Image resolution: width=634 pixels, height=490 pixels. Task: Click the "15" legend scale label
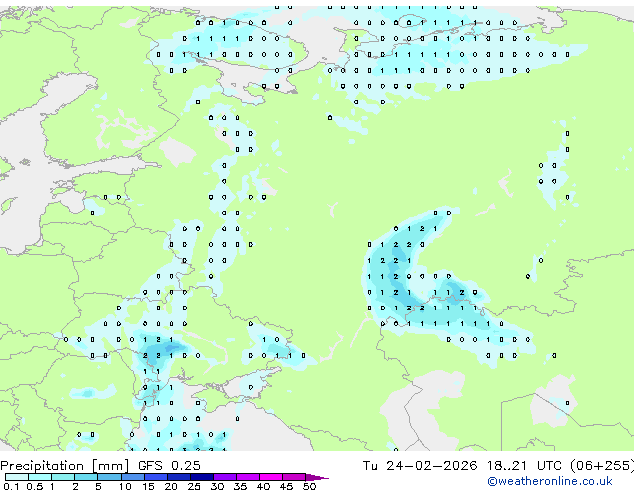148,486
